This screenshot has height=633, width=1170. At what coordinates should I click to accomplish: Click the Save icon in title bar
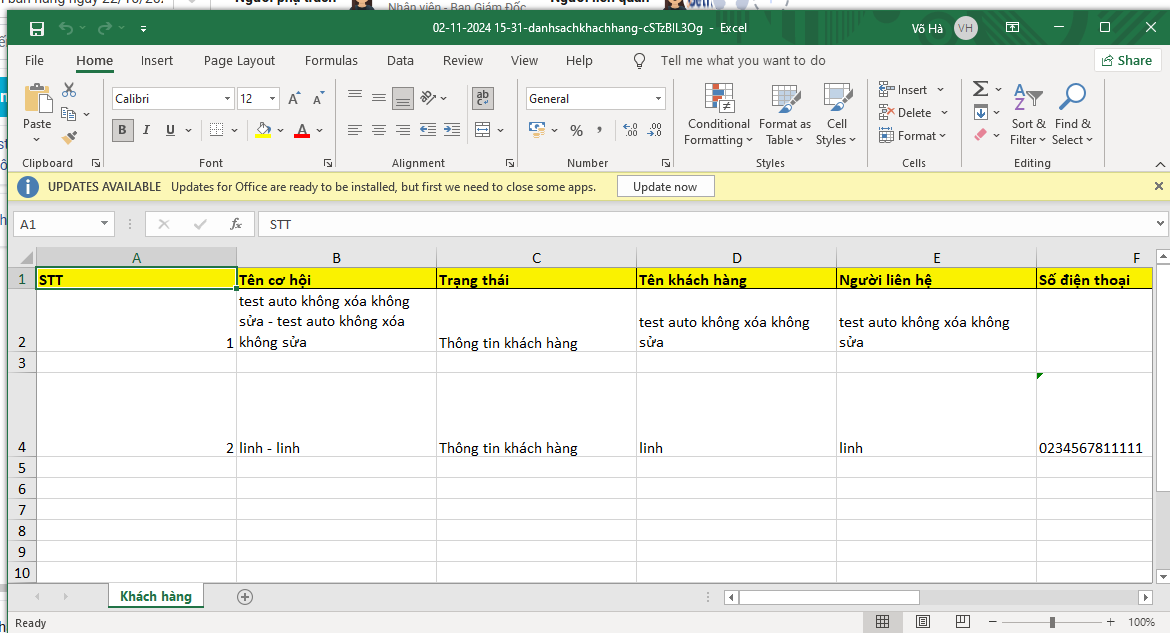[x=37, y=28]
